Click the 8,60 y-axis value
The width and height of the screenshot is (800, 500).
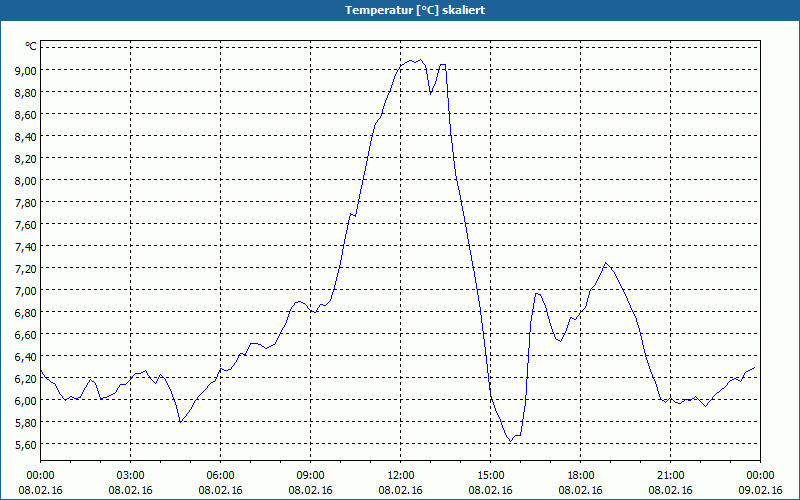point(26,115)
